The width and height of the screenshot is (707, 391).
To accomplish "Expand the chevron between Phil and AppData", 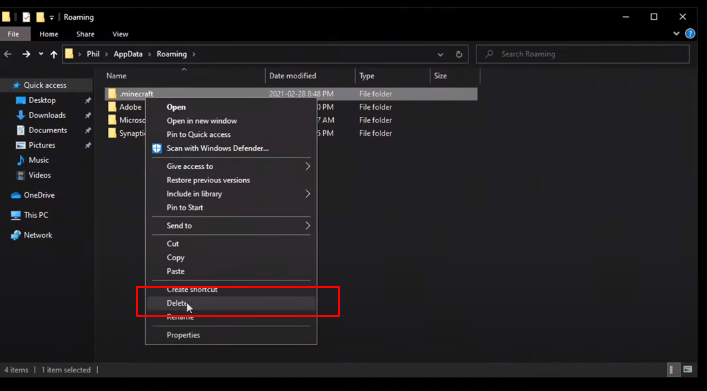I will point(107,54).
